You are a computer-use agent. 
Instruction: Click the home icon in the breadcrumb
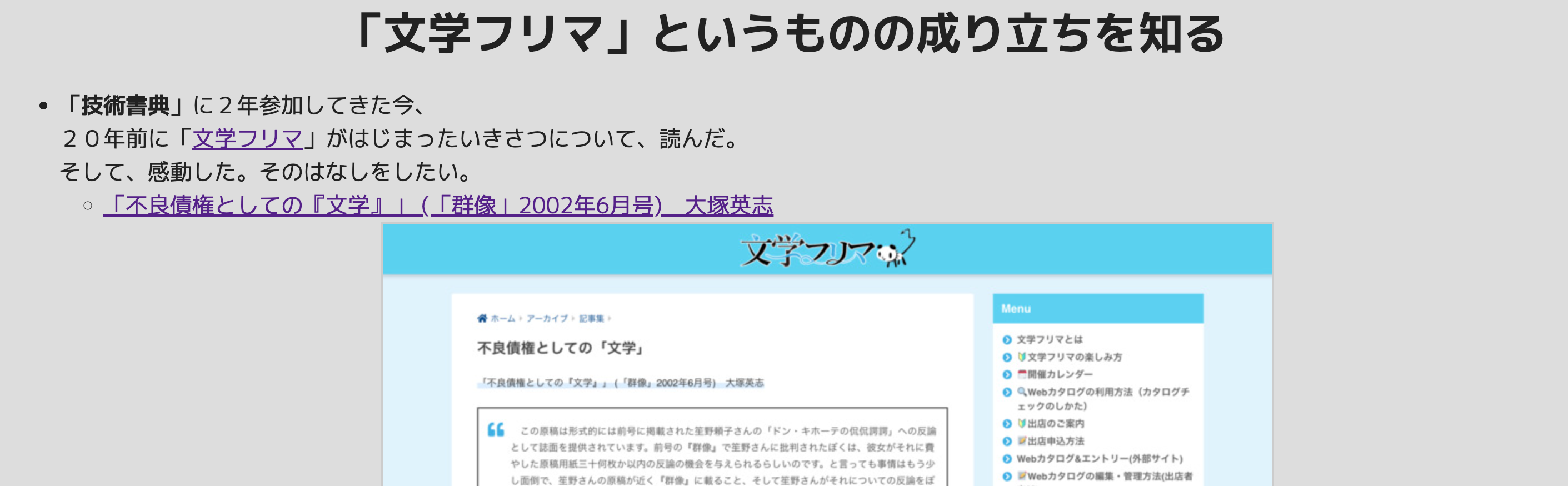point(482,318)
